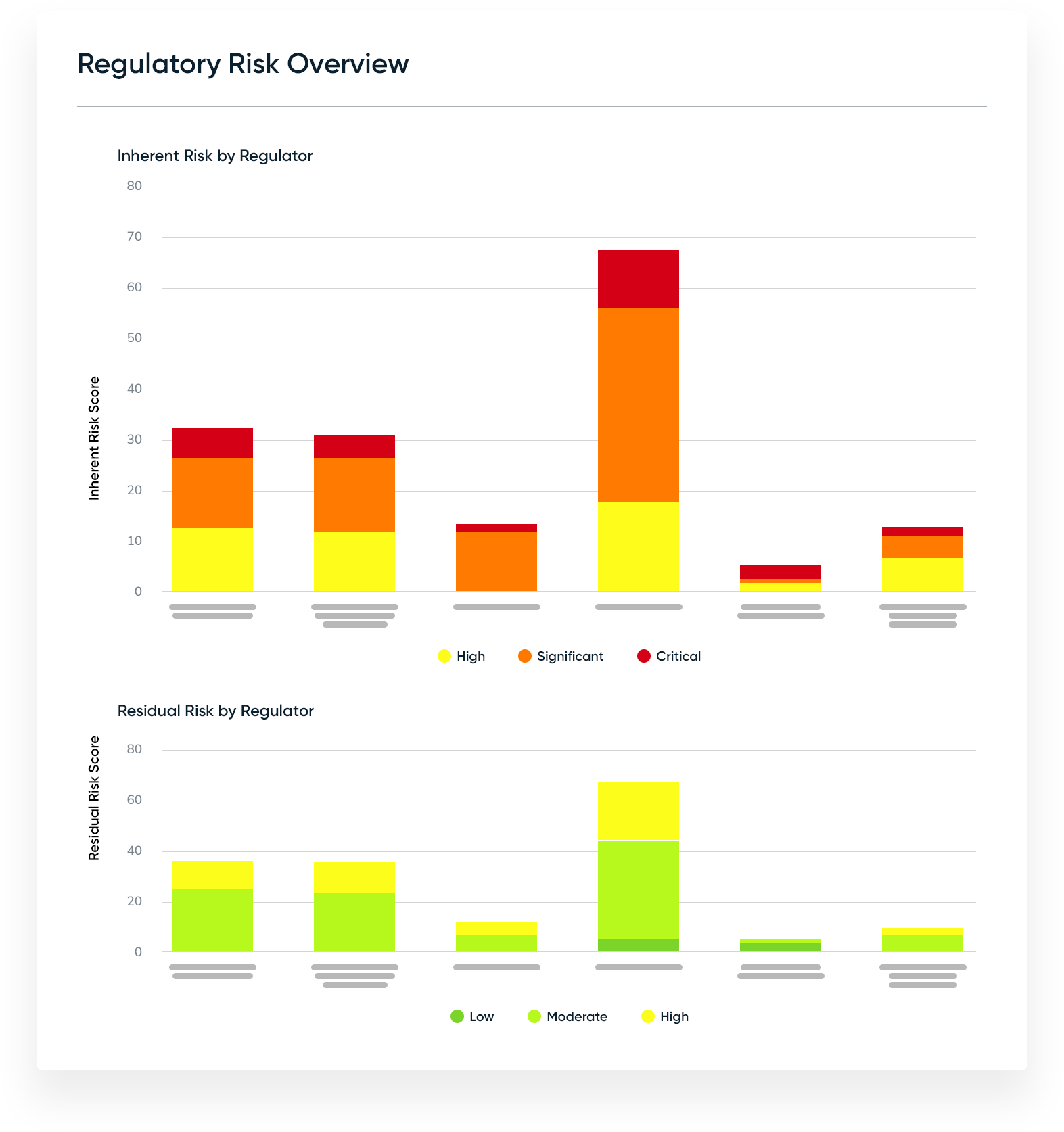Screen dimensions: 1064x1132
Task: Toggle the Low label in the Residual Risk legend
Action: tap(482, 1016)
